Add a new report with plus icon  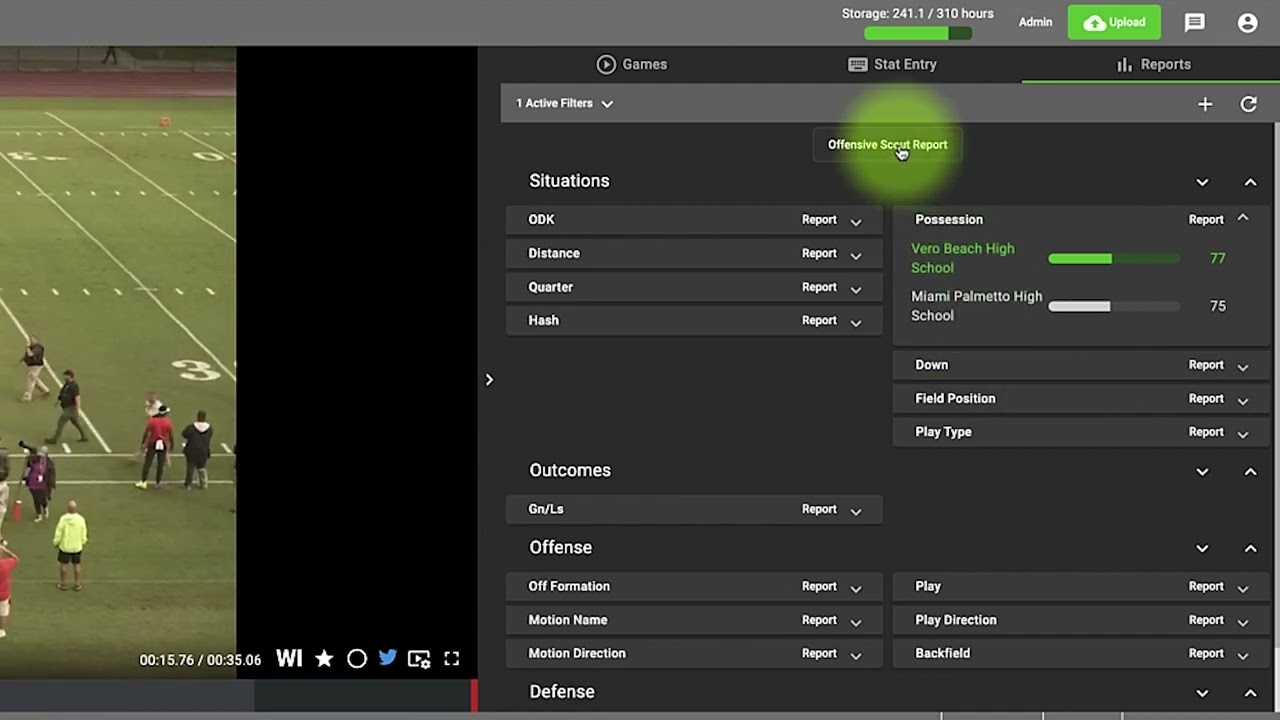1205,104
